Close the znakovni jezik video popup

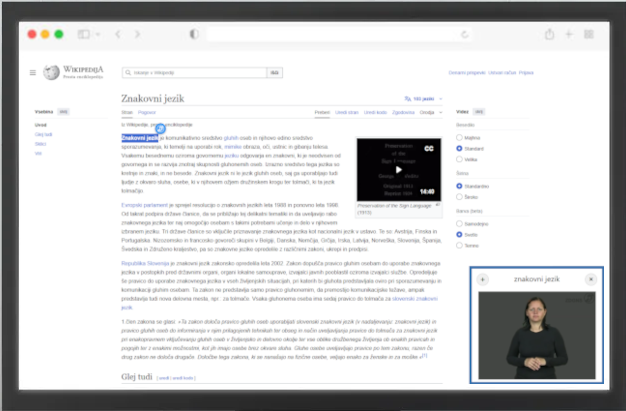point(590,279)
